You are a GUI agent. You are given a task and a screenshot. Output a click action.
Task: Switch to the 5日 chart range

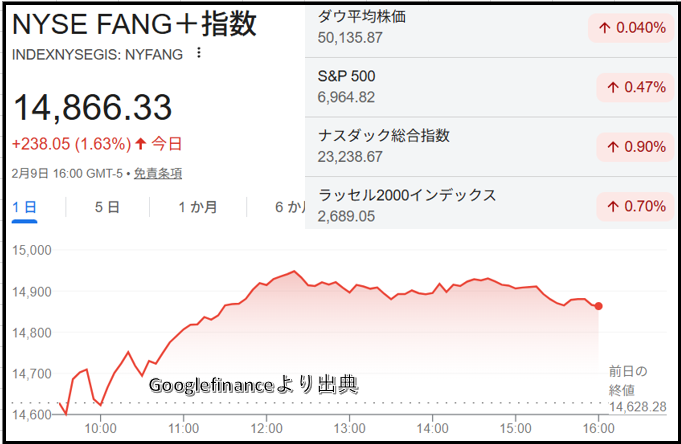tap(107, 207)
